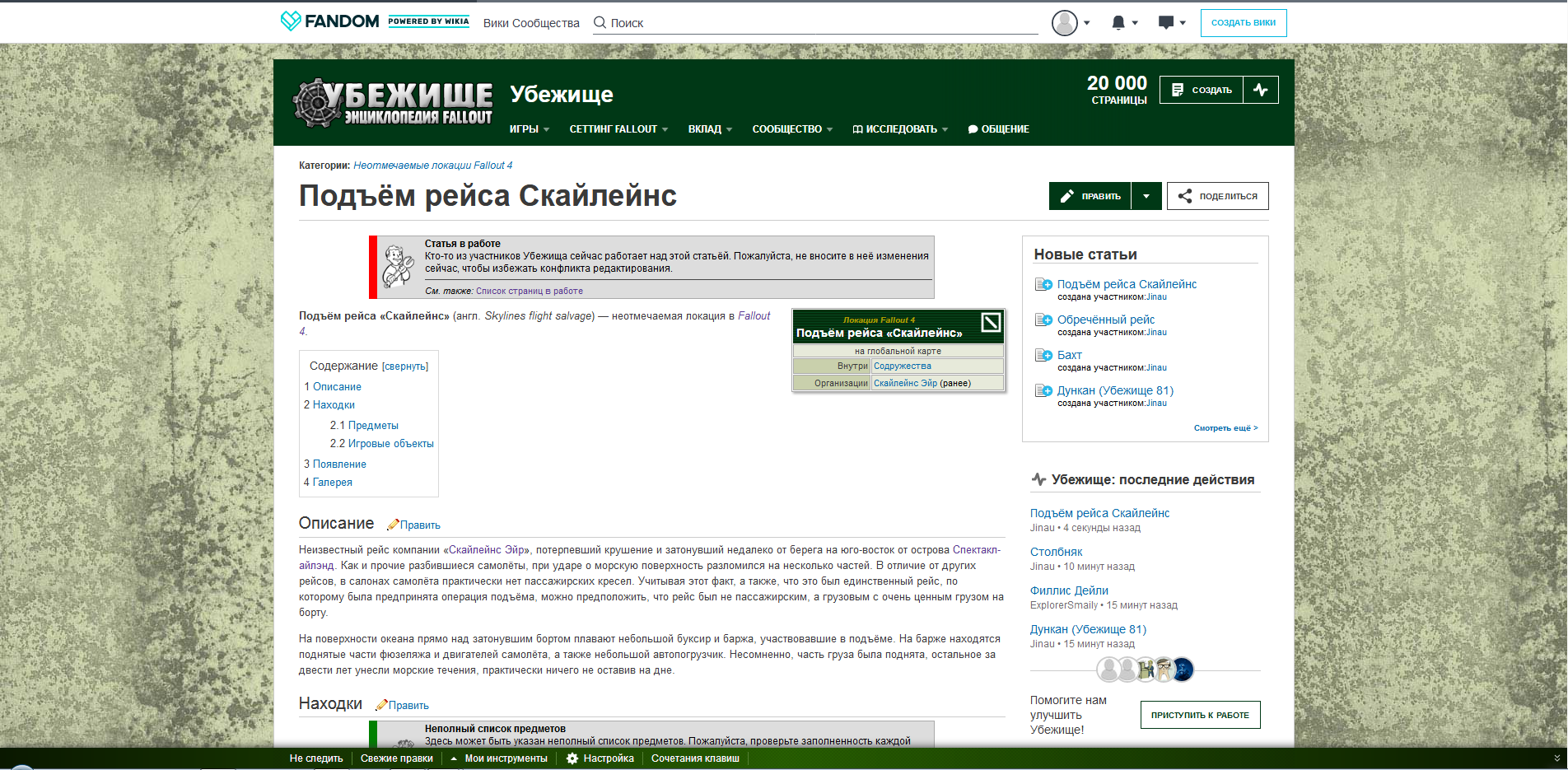Open the user avatar menu
The height and width of the screenshot is (770, 1568).
(1071, 23)
